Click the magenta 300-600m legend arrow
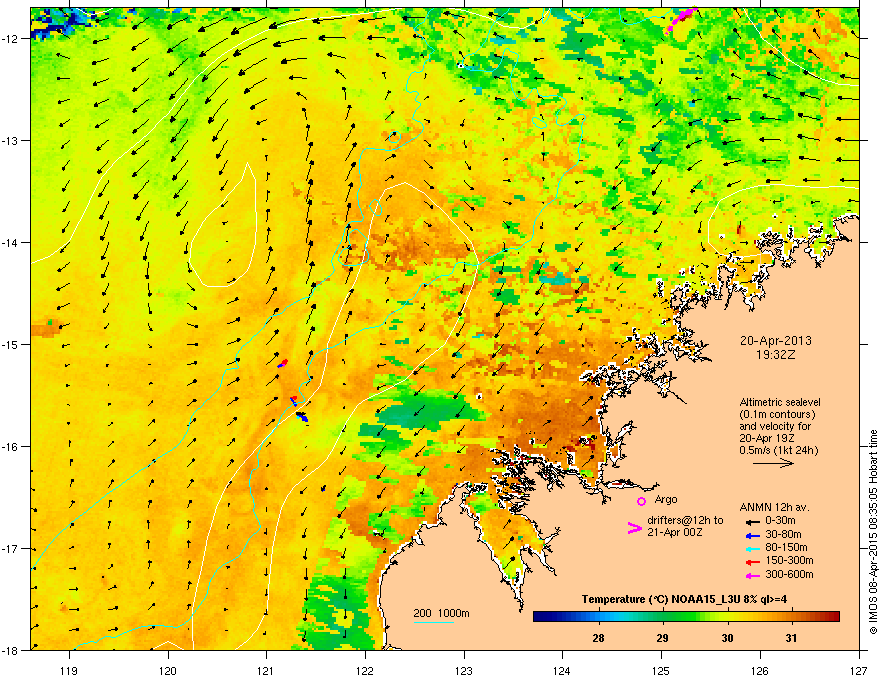 [x=752, y=576]
